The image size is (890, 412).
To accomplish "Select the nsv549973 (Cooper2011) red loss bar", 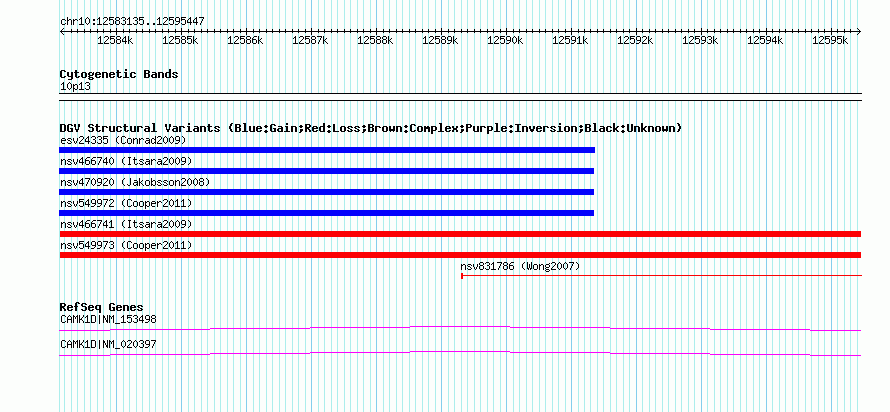I will point(460,255).
